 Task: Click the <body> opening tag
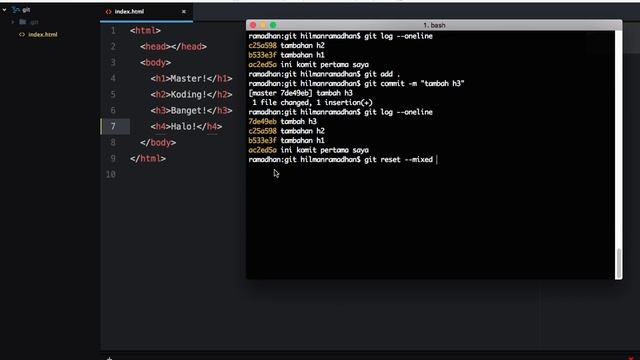156,62
